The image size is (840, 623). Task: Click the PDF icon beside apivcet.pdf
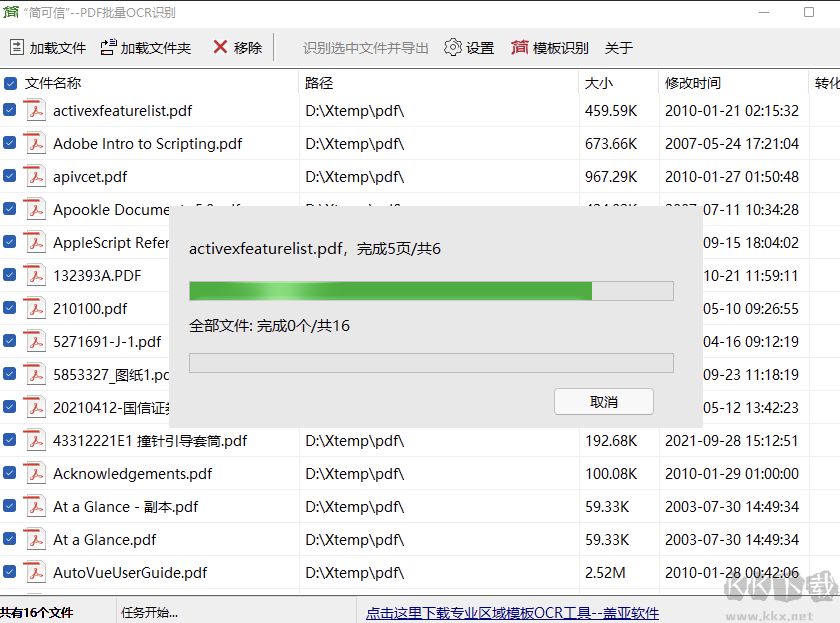(x=34, y=176)
